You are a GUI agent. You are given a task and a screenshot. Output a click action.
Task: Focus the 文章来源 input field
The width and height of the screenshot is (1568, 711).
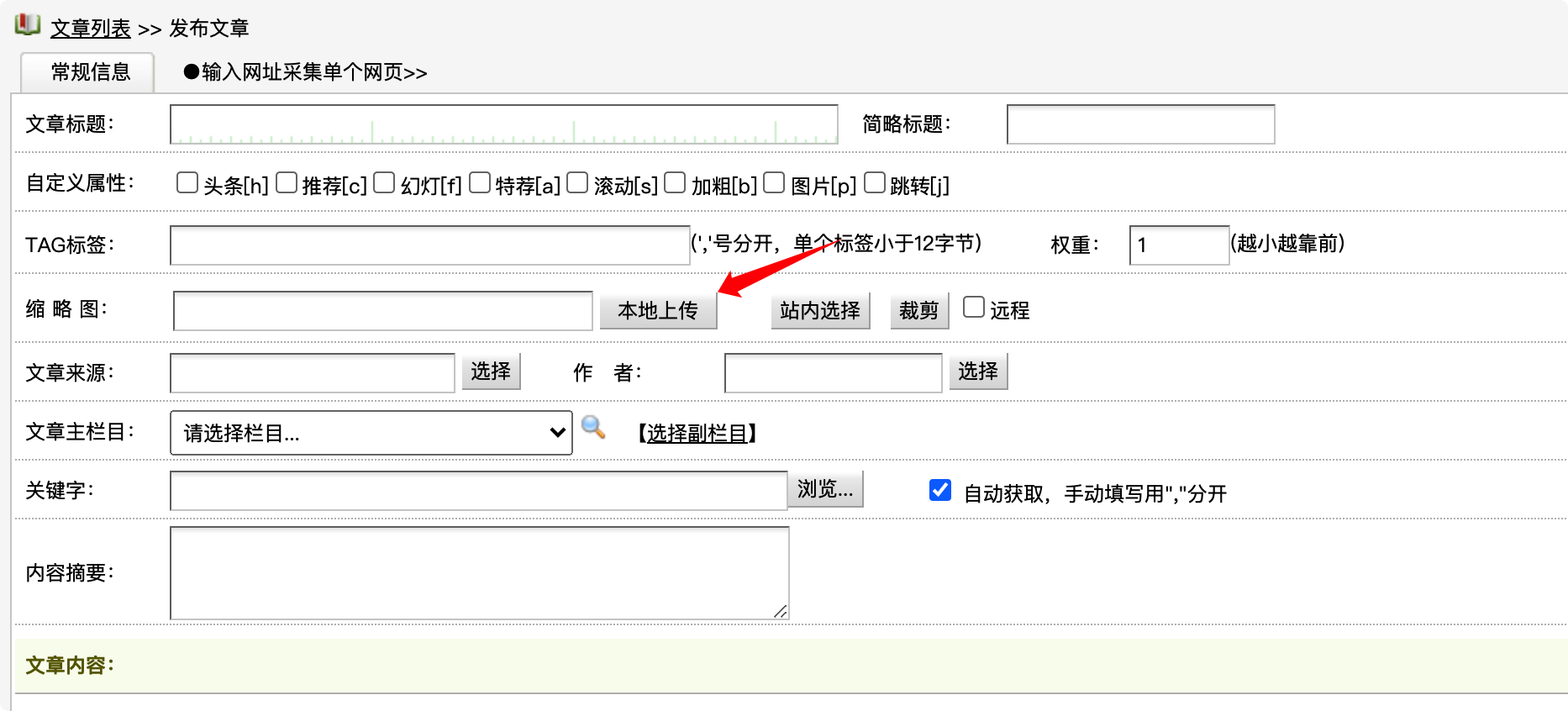point(313,373)
